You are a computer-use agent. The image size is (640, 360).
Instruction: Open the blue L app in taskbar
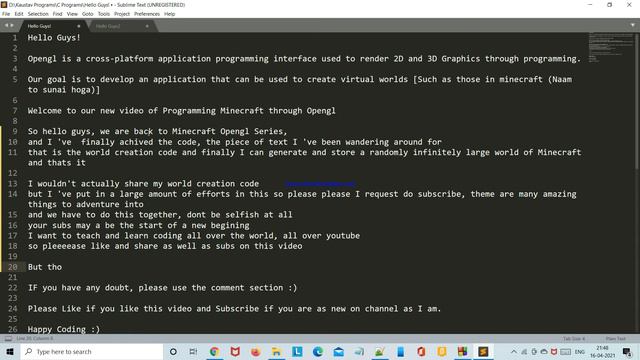click(x=297, y=351)
